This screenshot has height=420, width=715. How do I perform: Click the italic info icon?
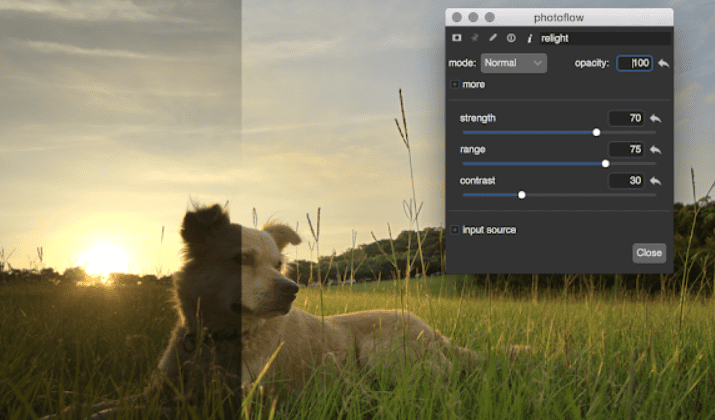(529, 38)
